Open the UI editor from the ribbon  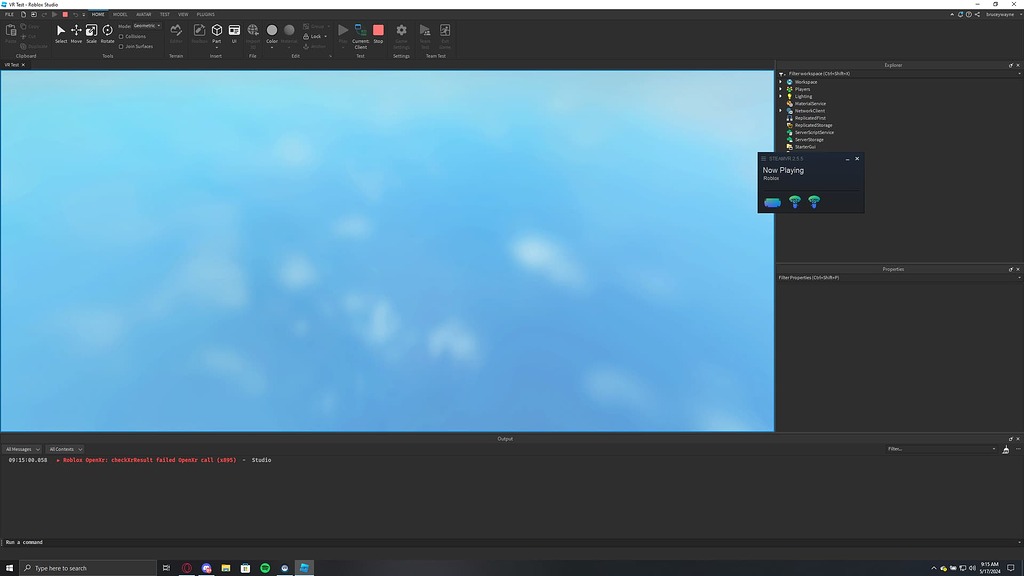234,33
